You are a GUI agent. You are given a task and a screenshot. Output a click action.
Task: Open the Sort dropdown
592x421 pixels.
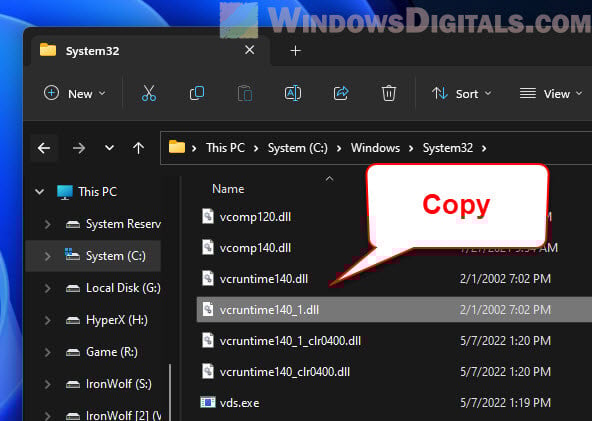(461, 93)
